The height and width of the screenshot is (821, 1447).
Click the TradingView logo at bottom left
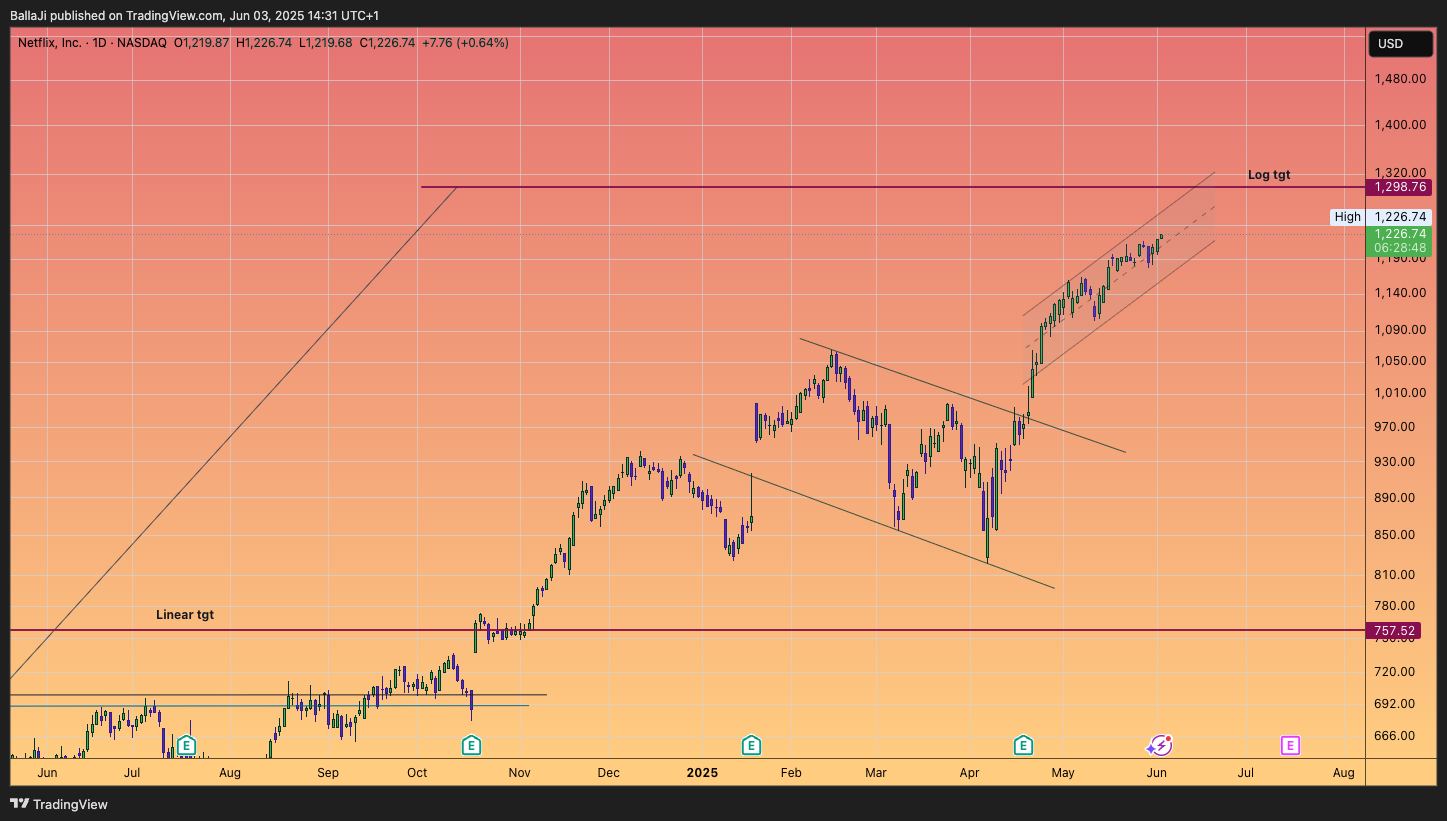click(59, 804)
